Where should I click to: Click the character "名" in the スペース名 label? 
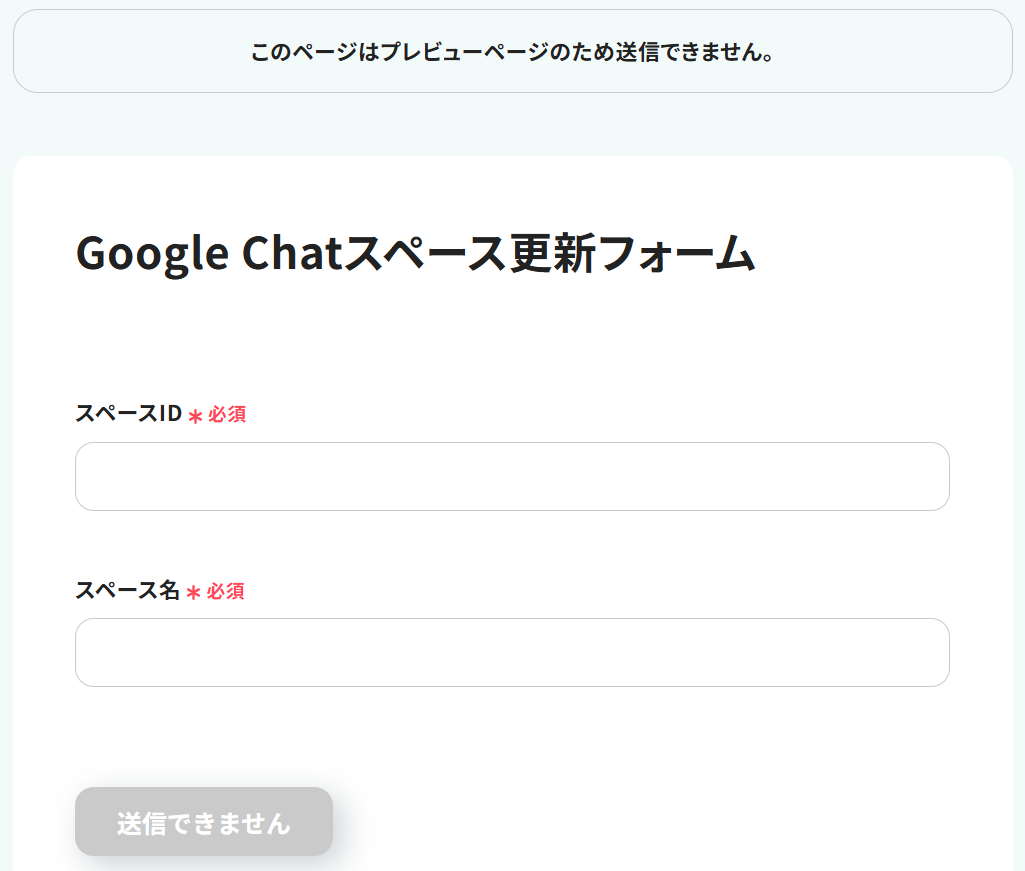tap(169, 591)
